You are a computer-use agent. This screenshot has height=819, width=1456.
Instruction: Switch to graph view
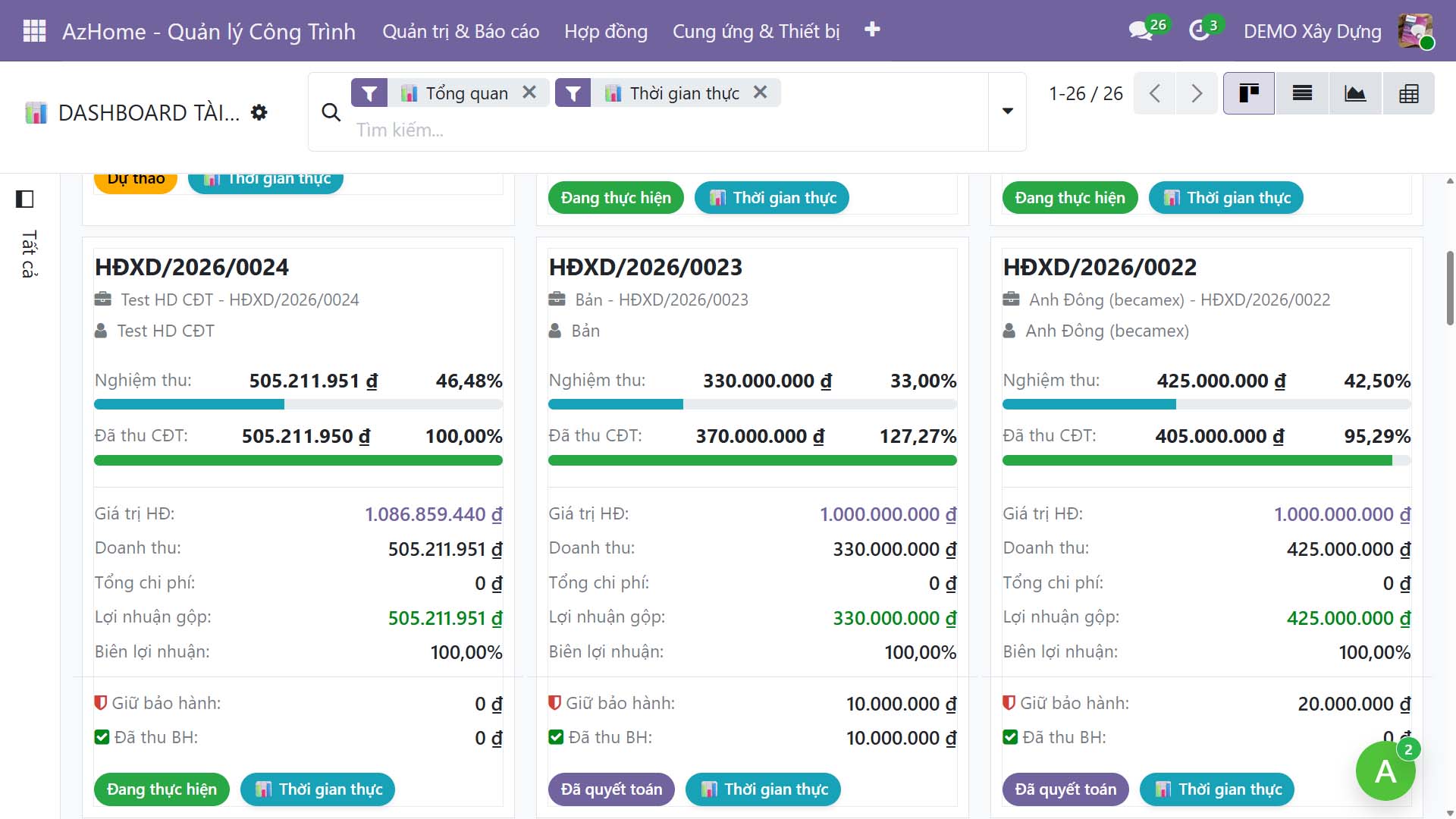tap(1355, 93)
